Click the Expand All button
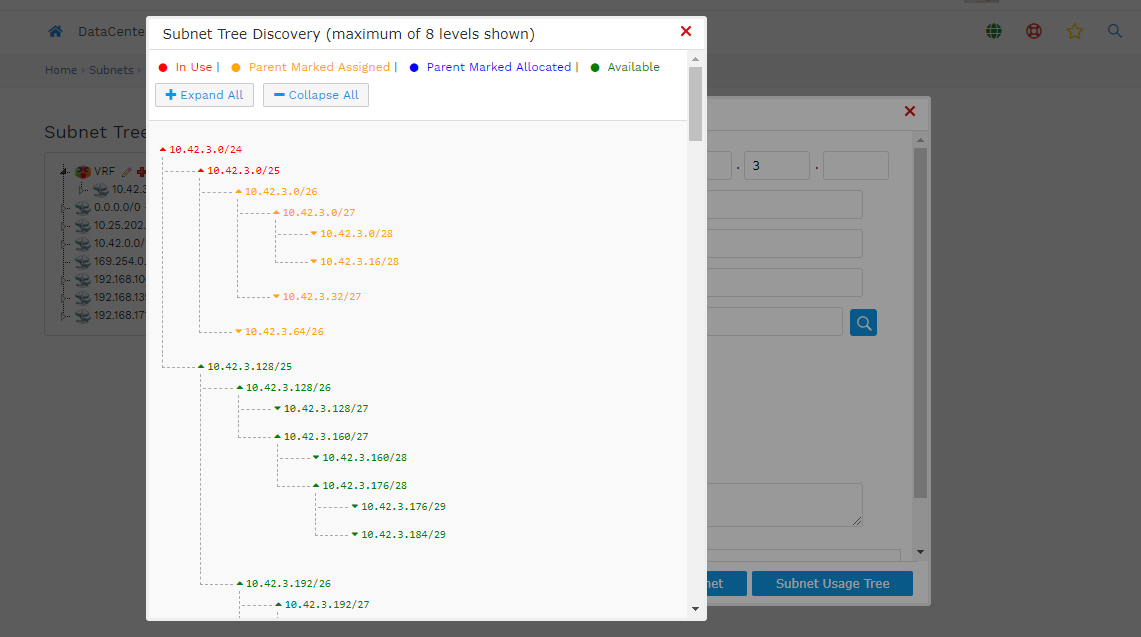1141x637 pixels. click(x=204, y=95)
